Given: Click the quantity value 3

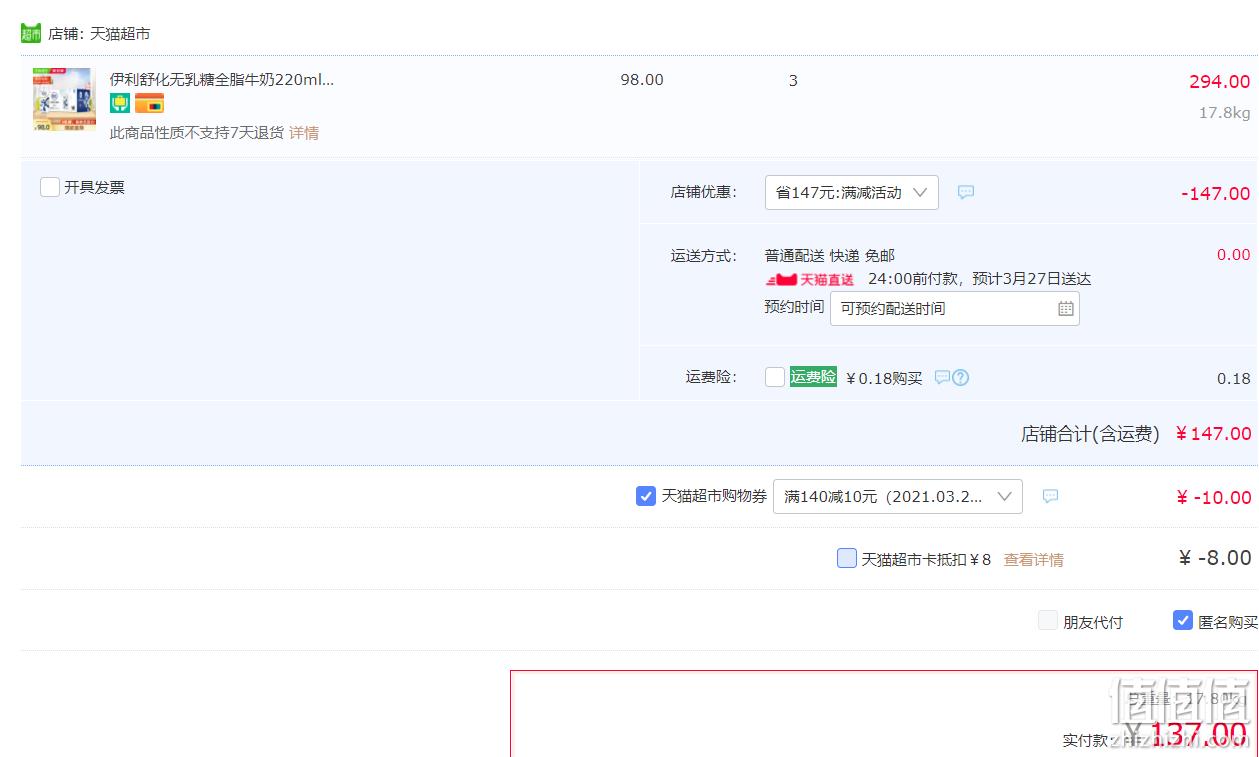Looking at the screenshot, I should click(793, 80).
